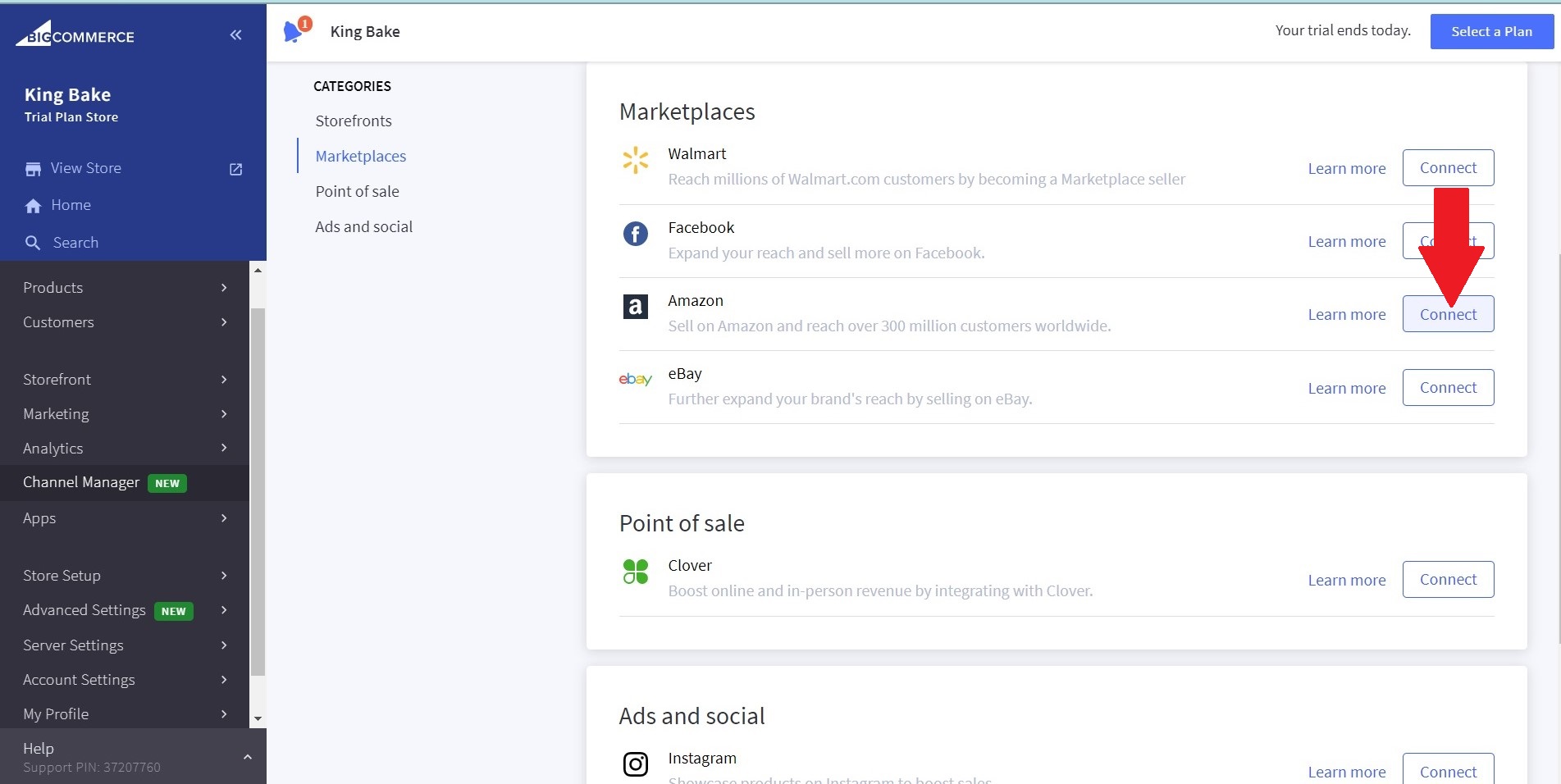Image resolution: width=1561 pixels, height=784 pixels.
Task: Click the Clover logo icon
Action: [x=635, y=572]
